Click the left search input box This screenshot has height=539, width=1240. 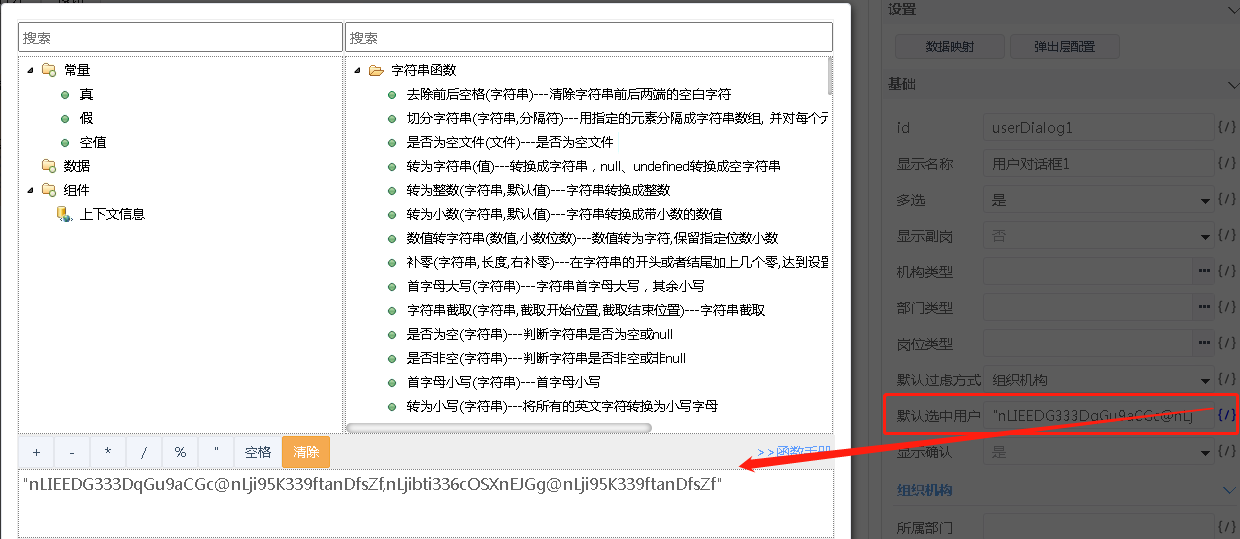point(180,37)
